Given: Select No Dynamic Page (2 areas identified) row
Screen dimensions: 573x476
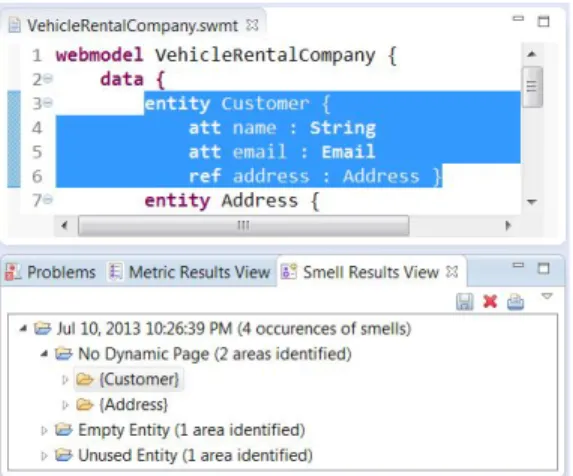Looking at the screenshot, I should coord(215,354).
